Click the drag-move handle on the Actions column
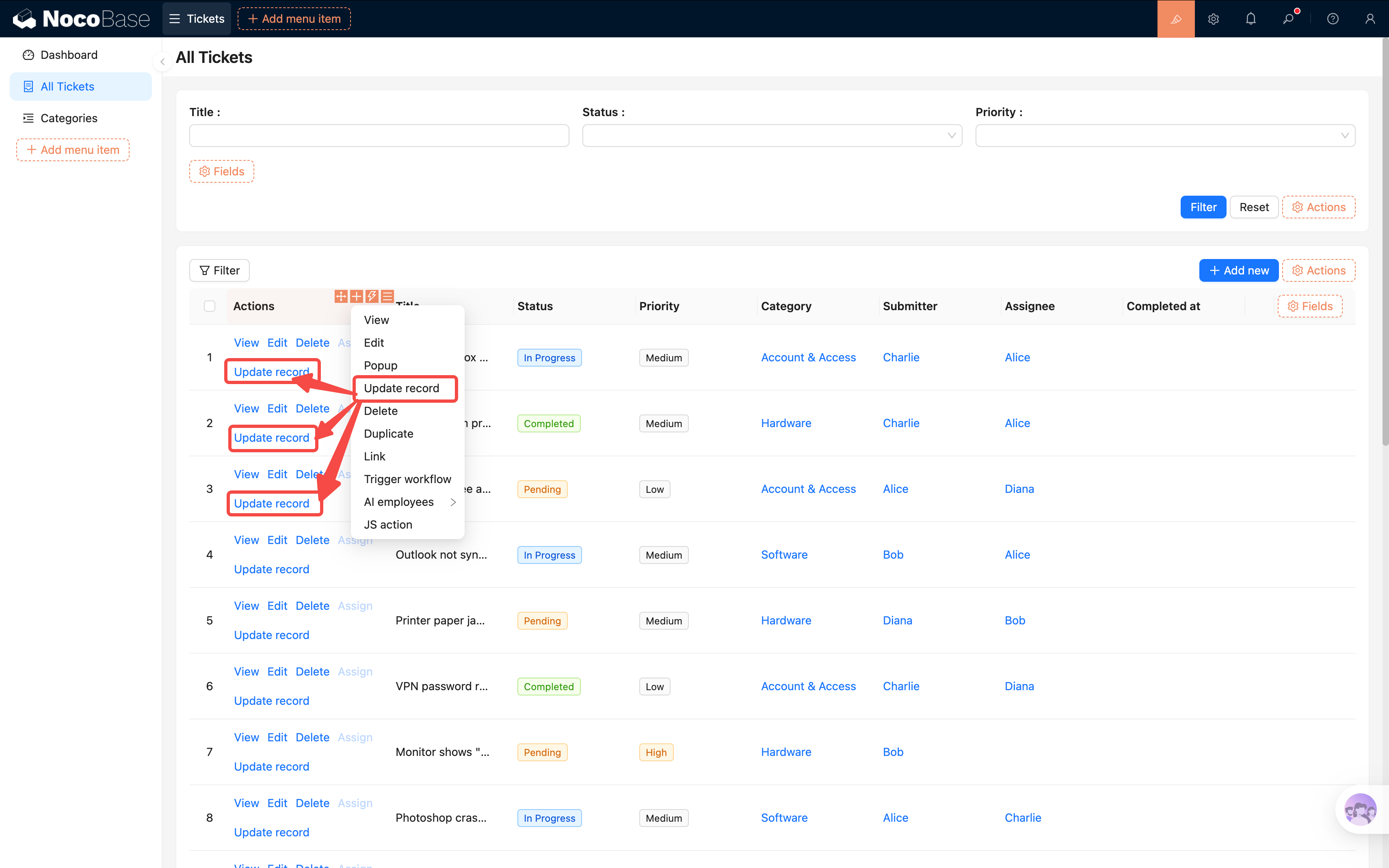Screen dimensions: 1389x868 341,296
